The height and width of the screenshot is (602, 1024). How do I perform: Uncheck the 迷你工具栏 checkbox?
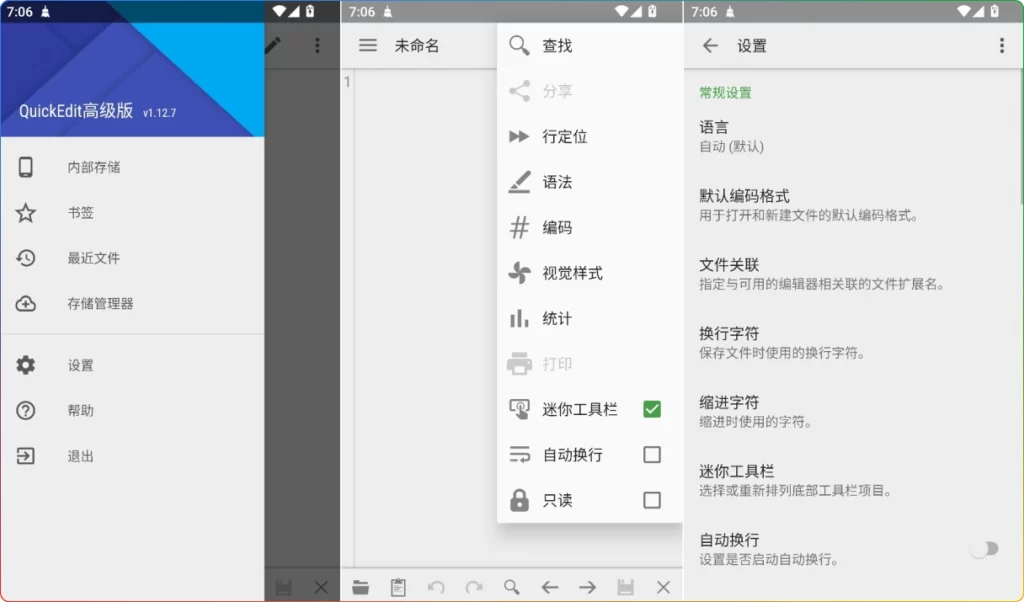652,409
